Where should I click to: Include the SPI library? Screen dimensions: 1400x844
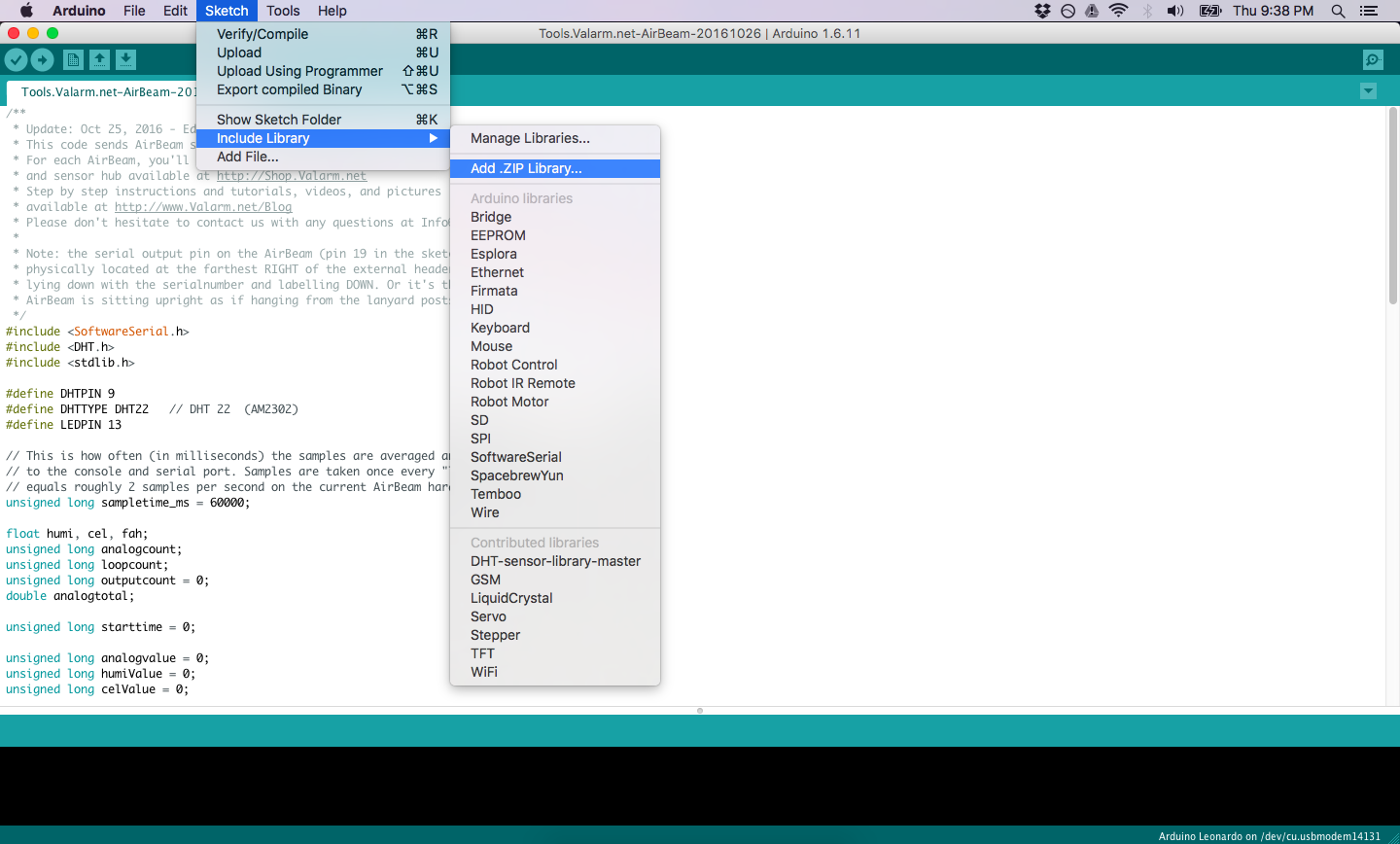click(555, 439)
